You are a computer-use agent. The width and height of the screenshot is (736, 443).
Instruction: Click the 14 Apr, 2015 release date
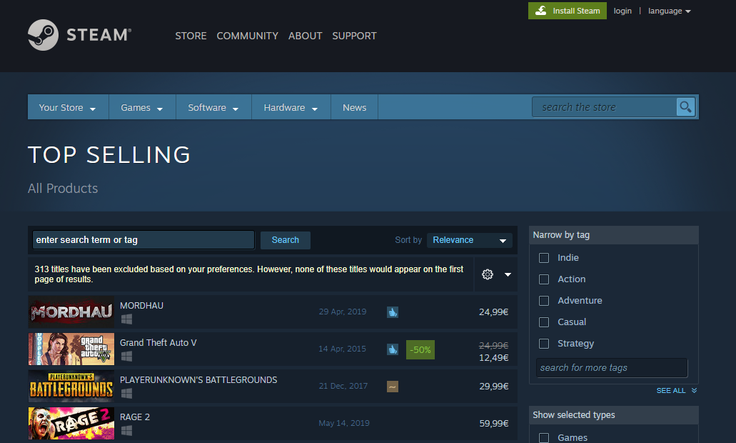tap(342, 349)
